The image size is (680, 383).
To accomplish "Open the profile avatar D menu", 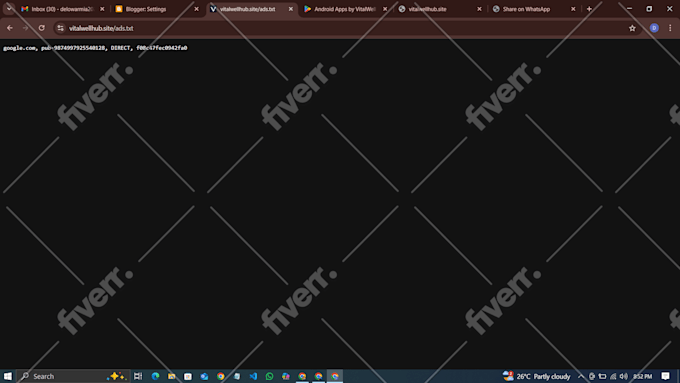I will pyautogui.click(x=654, y=28).
